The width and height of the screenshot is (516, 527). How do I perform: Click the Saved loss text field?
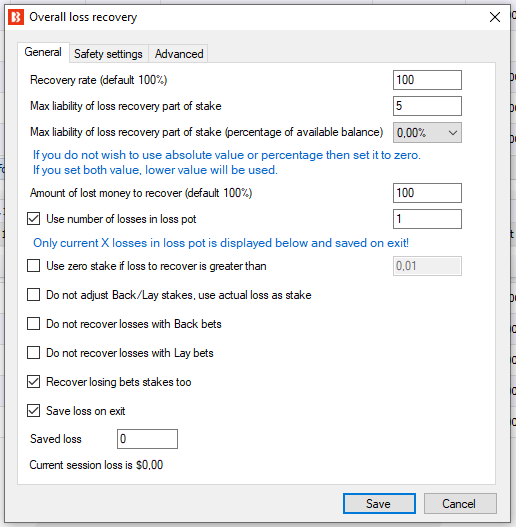pyautogui.click(x=147, y=439)
